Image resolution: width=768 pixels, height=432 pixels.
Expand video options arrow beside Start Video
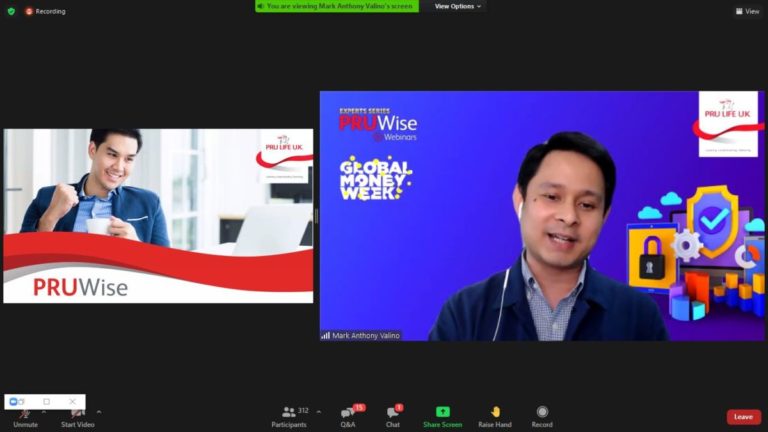99,412
